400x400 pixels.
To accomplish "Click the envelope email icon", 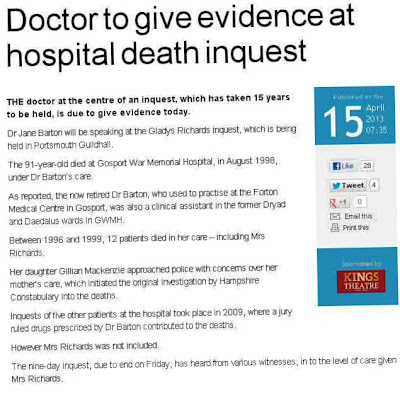I will click(335, 217).
